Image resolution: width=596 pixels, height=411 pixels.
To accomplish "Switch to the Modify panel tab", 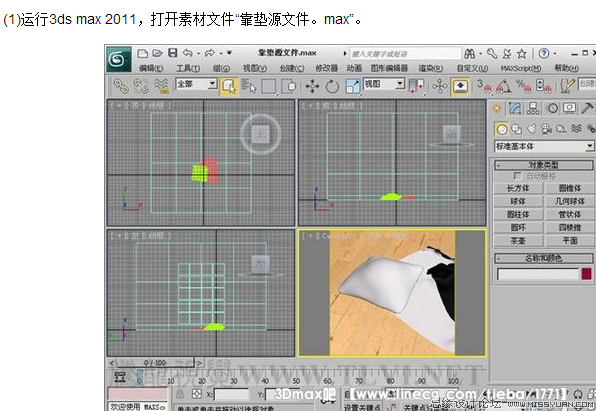I will [x=515, y=109].
